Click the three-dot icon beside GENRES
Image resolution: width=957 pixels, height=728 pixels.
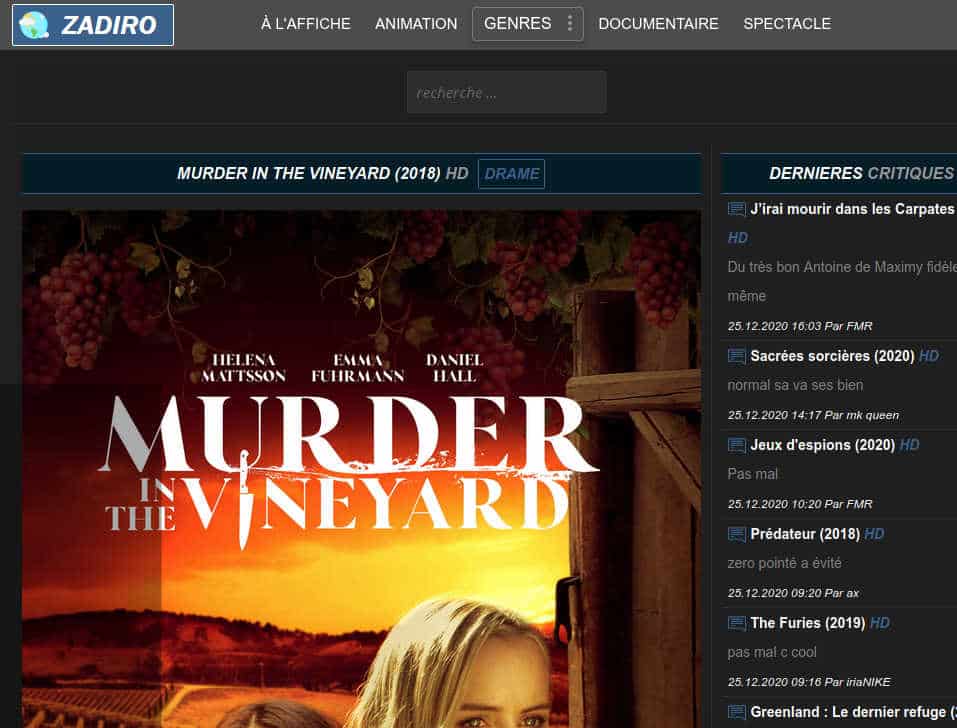569,23
